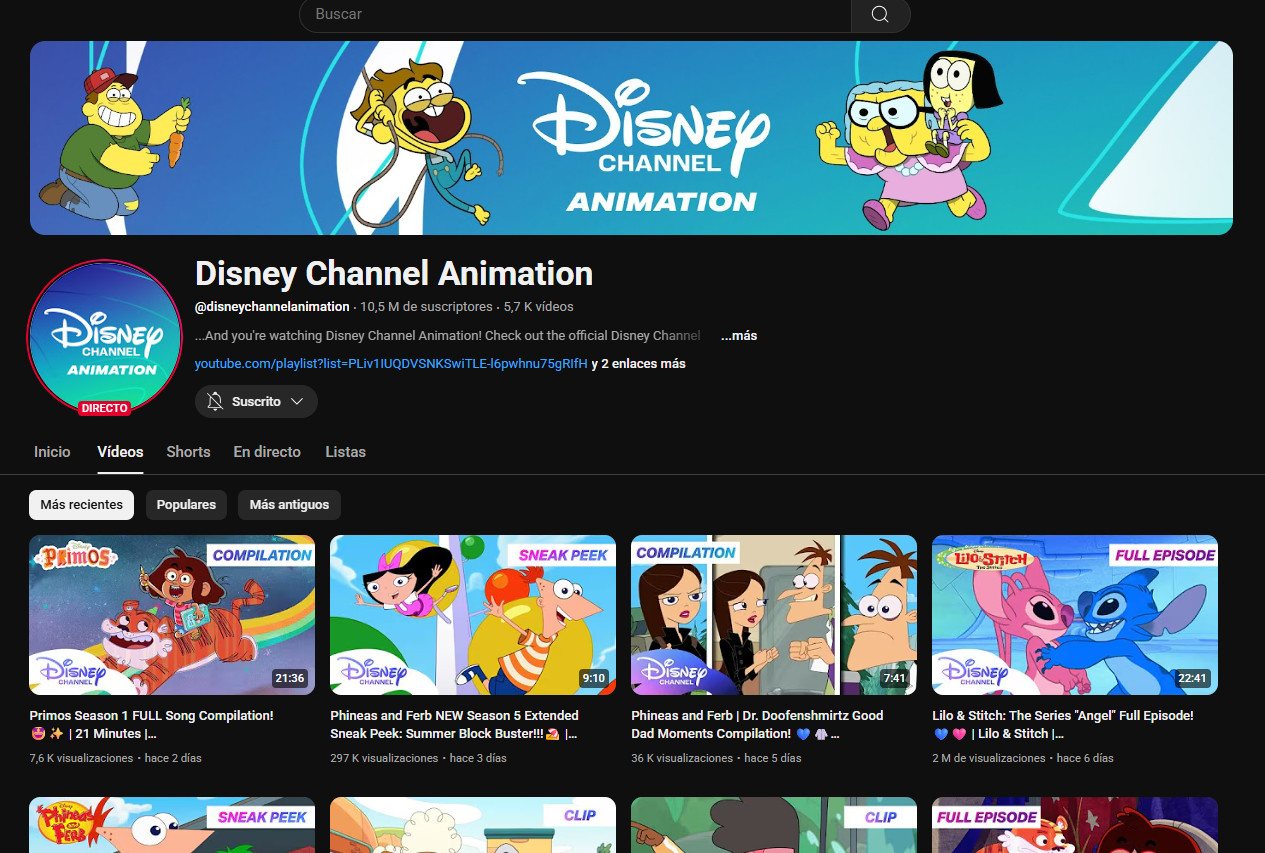Click the COMPILATION label on Primos thumbnail

point(261,555)
